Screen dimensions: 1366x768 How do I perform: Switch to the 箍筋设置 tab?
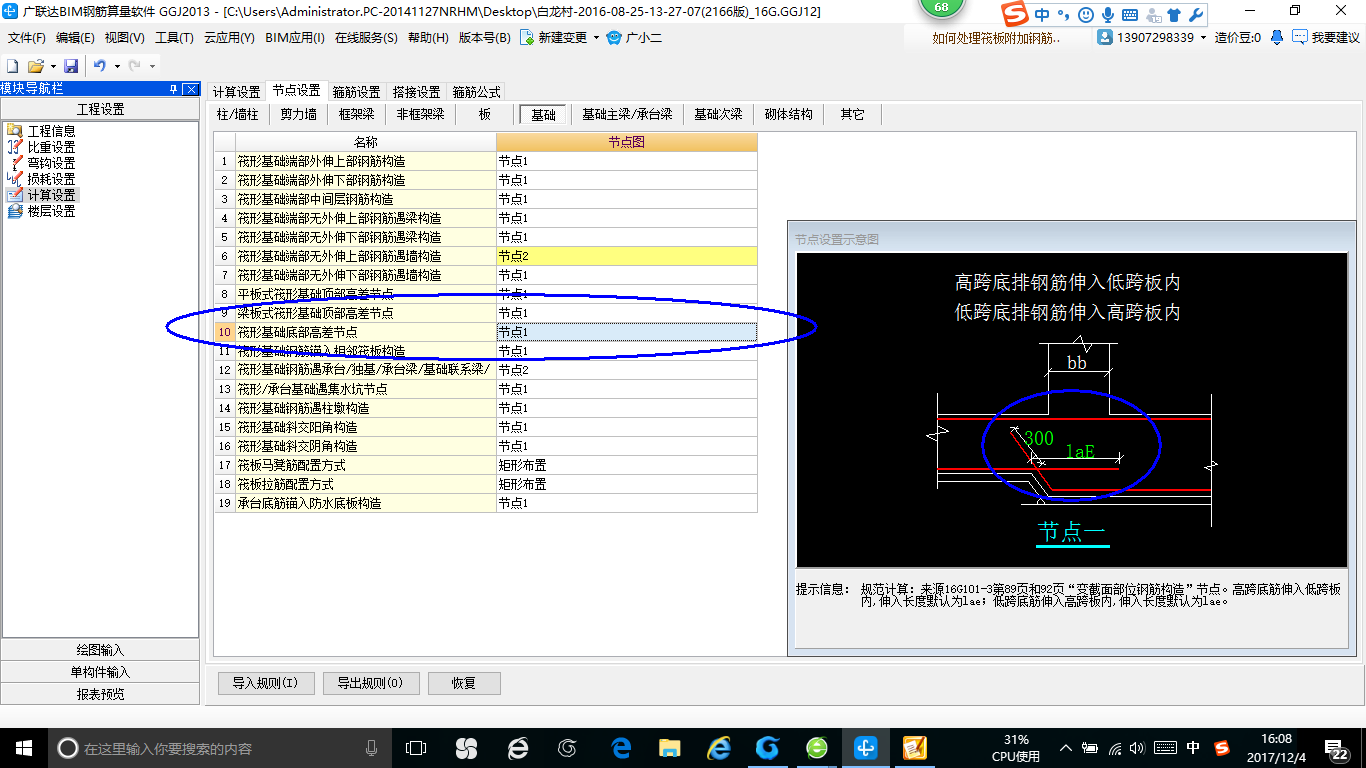point(356,92)
